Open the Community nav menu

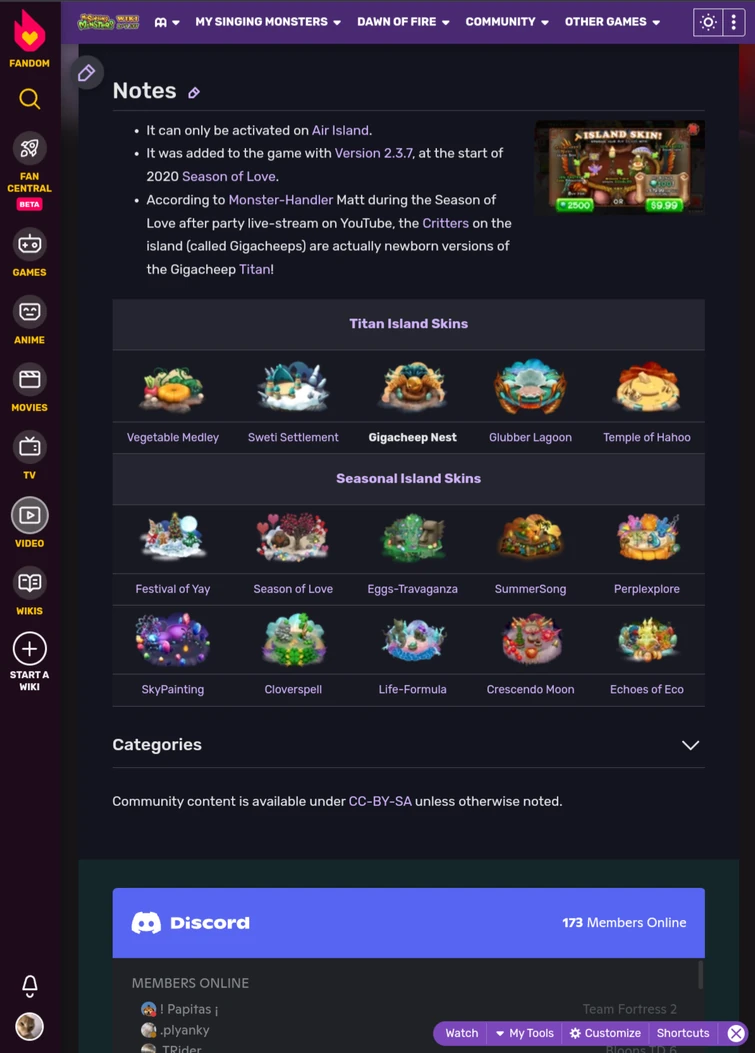507,22
